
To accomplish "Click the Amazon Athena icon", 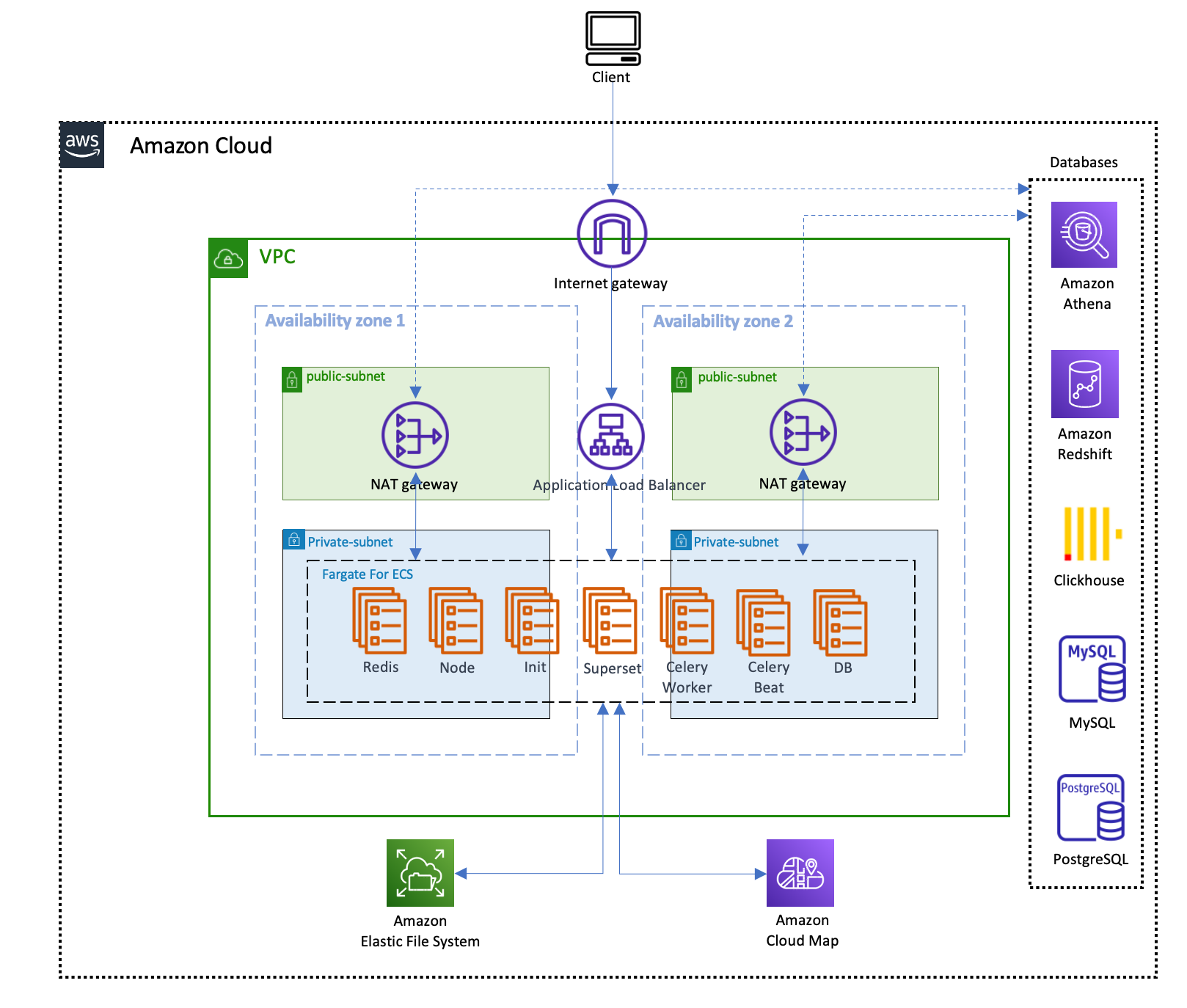I will click(x=1084, y=235).
